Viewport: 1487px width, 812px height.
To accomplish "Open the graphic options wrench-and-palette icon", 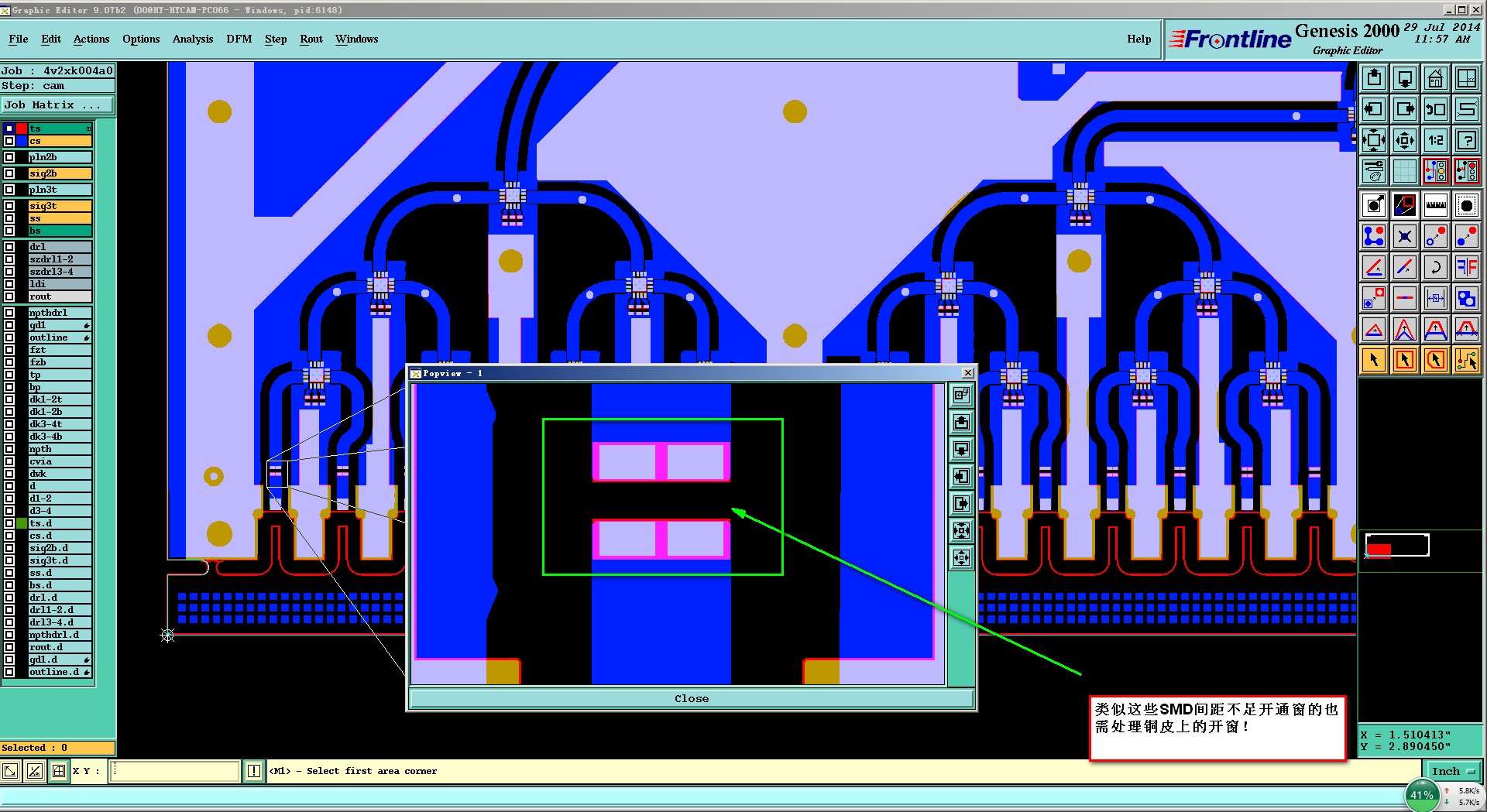I will click(1374, 171).
